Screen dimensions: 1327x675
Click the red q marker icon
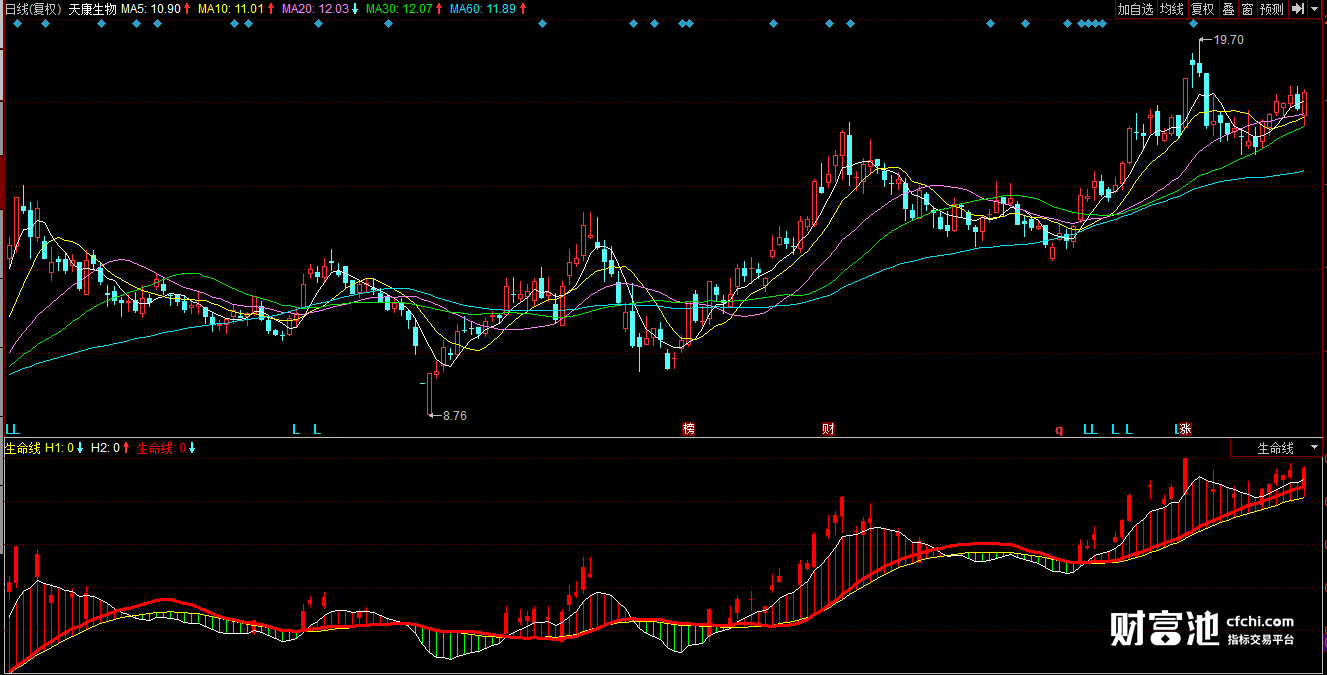[x=1058, y=431]
